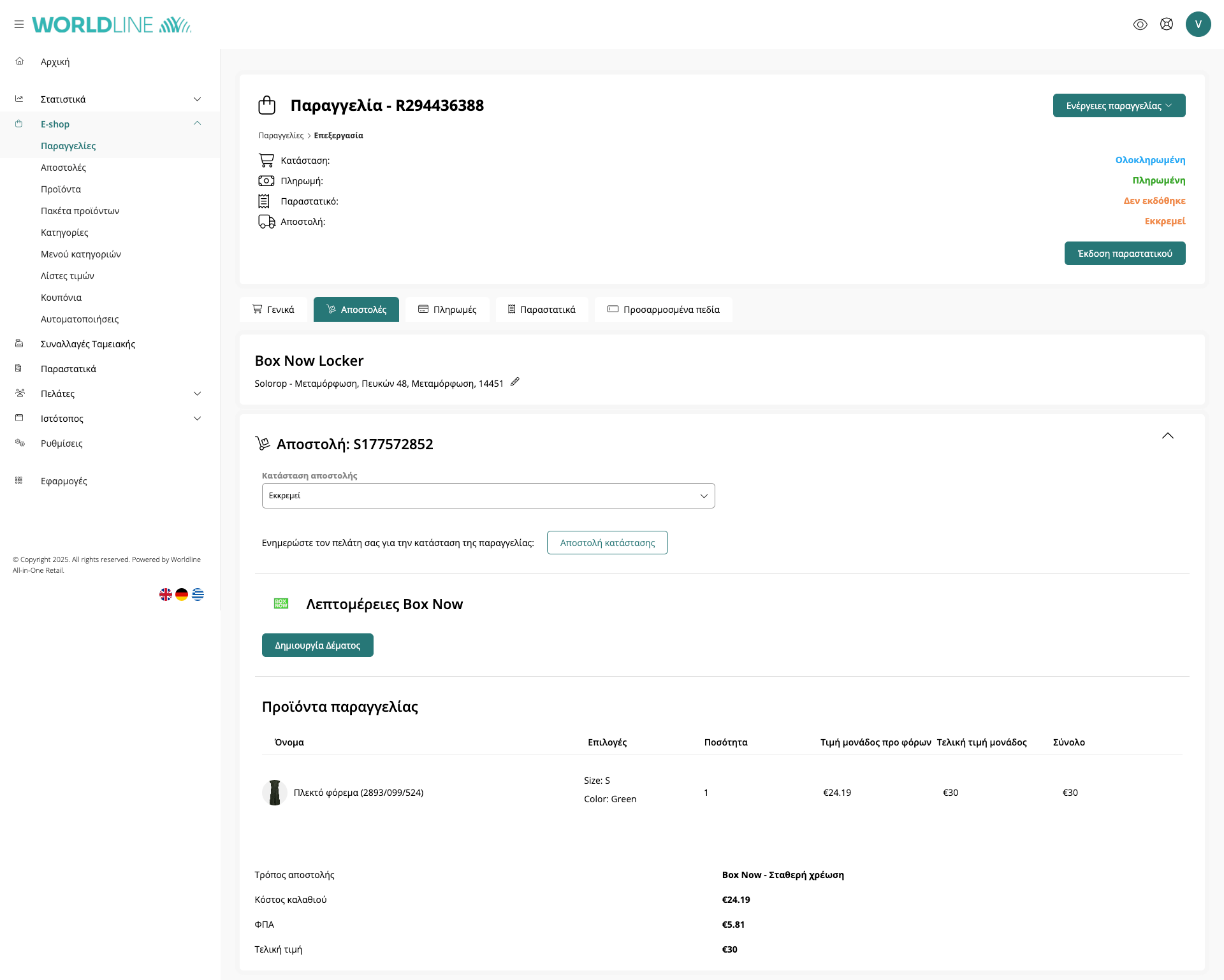1224x980 pixels.
Task: Switch language to Greek flag
Action: (198, 594)
